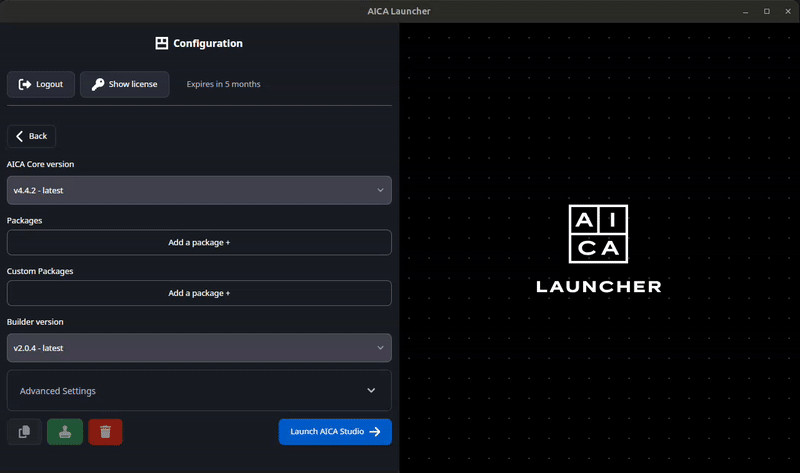Delete configuration with red trash icon
The width and height of the screenshot is (800, 473).
(105, 432)
